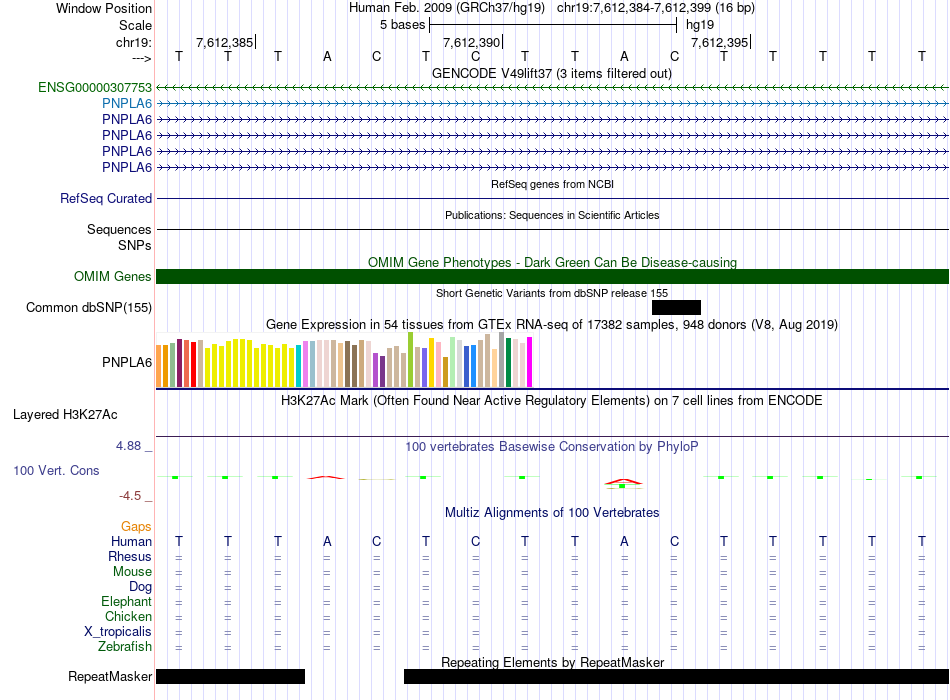950x700 pixels.
Task: Click the PNPLA6 label beside GTEx bar chart
Action: pyautogui.click(x=127, y=362)
